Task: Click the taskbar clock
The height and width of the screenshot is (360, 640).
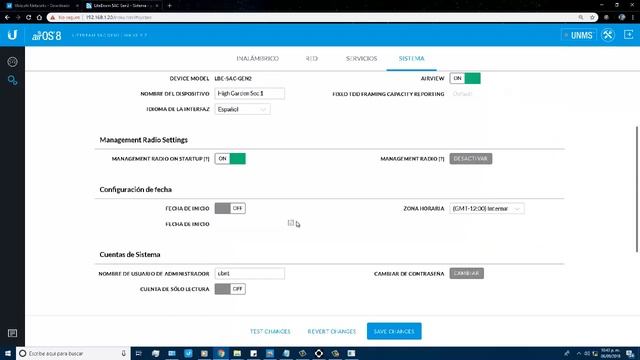Action: pyautogui.click(x=611, y=353)
